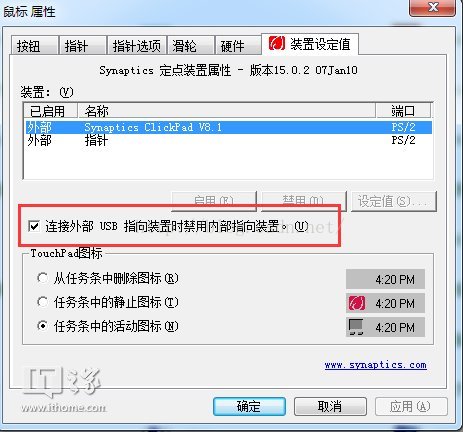This screenshot has height=432, width=463.
Task: Switch to the 指针 tab
Action: (x=82, y=45)
